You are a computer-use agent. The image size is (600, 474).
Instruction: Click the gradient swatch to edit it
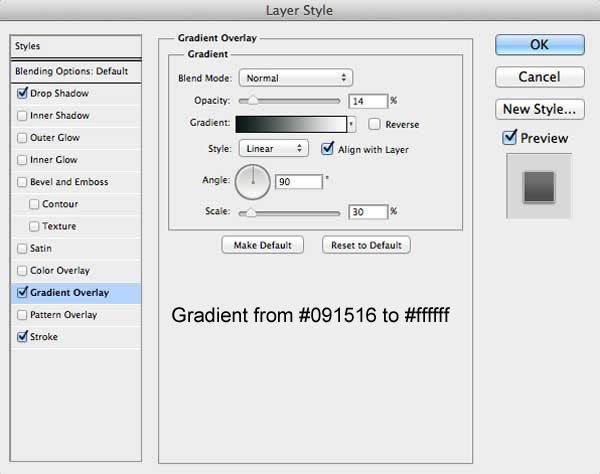(x=291, y=125)
